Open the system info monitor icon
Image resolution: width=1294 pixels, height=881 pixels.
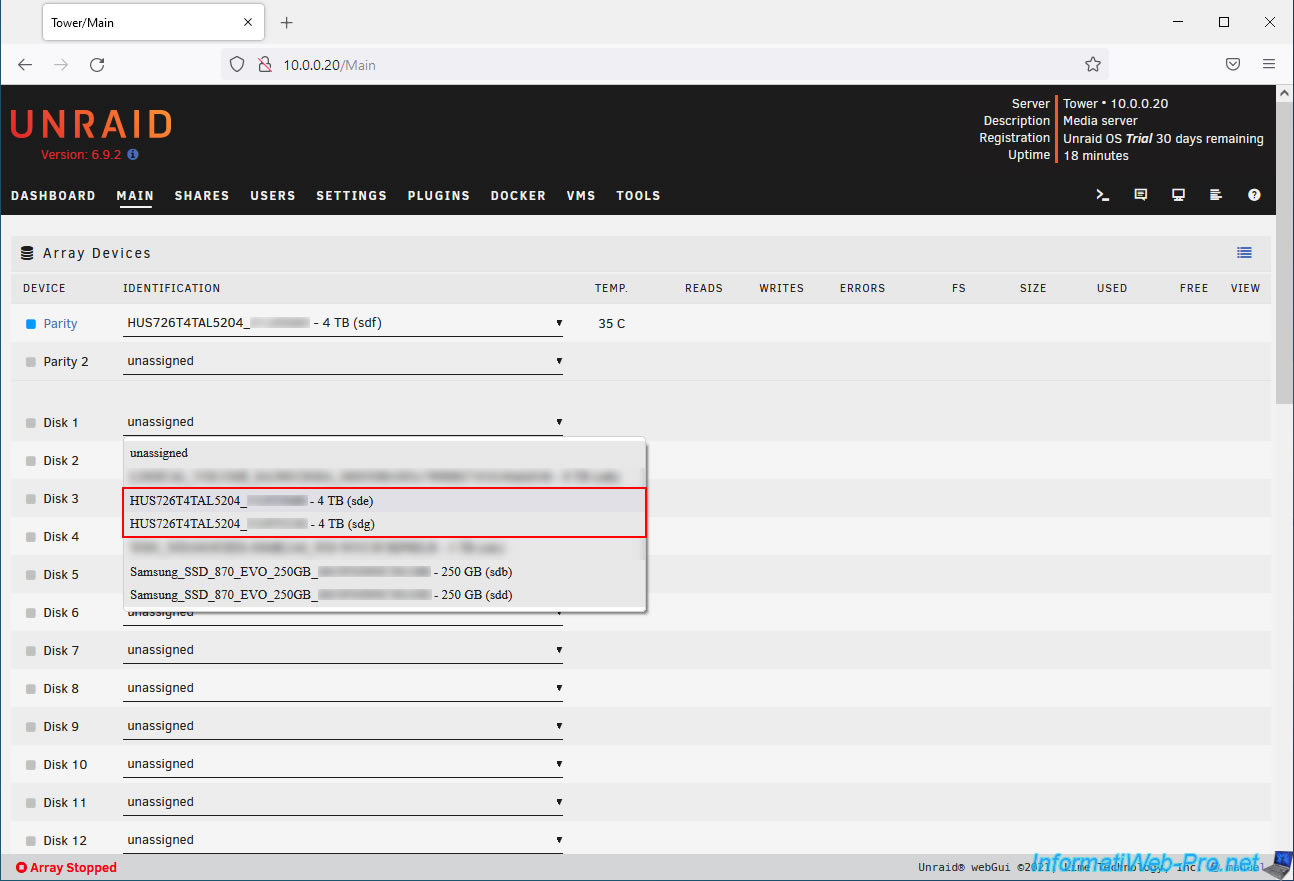click(x=1178, y=195)
